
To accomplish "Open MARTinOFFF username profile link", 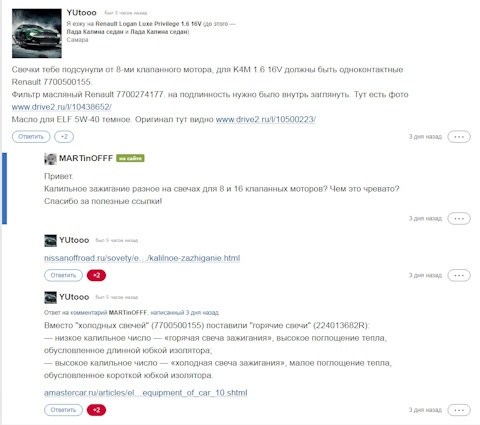I will coord(86,158).
